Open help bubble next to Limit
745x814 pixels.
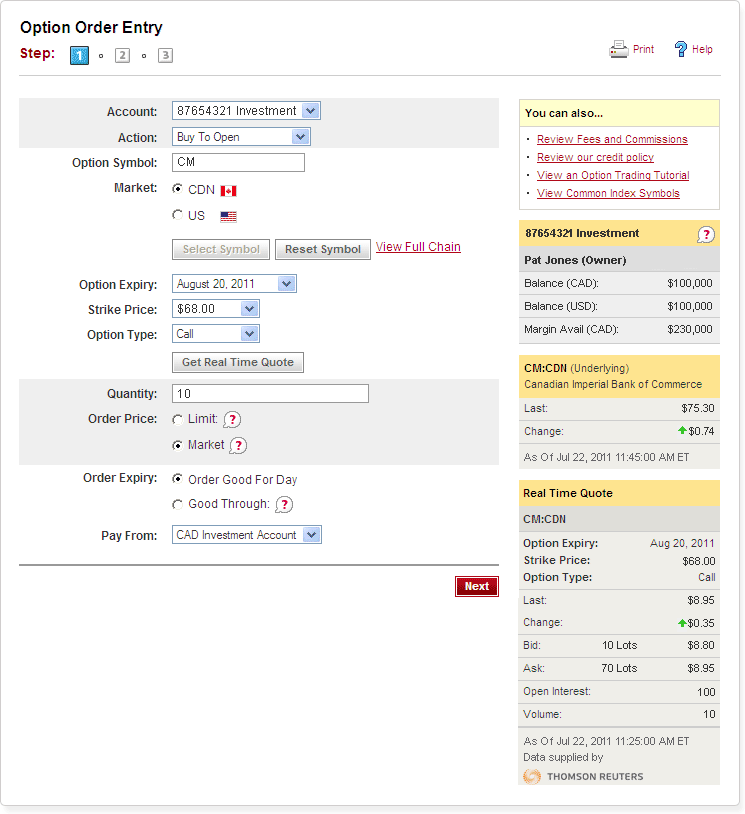[x=232, y=419]
